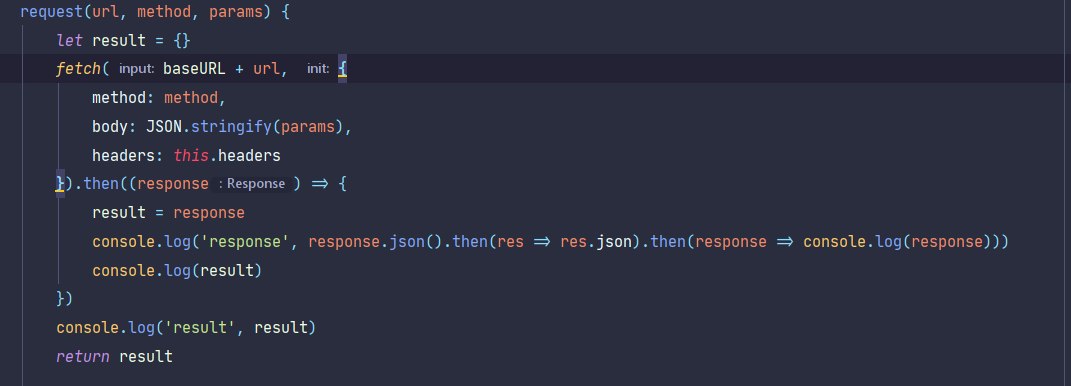
Task: Click console.log(result) inside the callback
Action: [x=177, y=270]
